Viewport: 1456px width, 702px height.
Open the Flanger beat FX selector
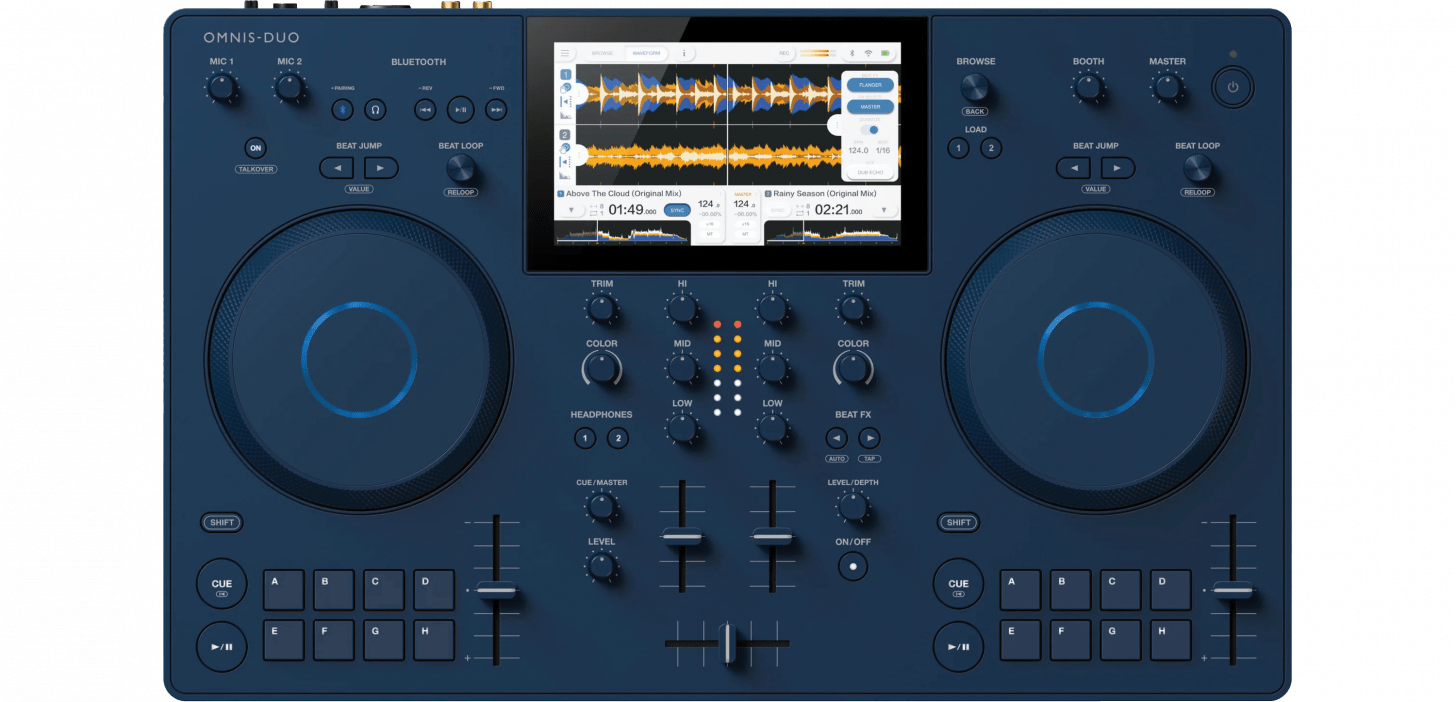point(869,86)
